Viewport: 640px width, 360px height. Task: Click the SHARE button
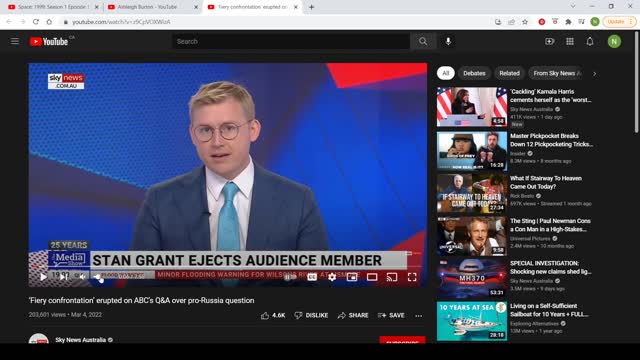353,315
